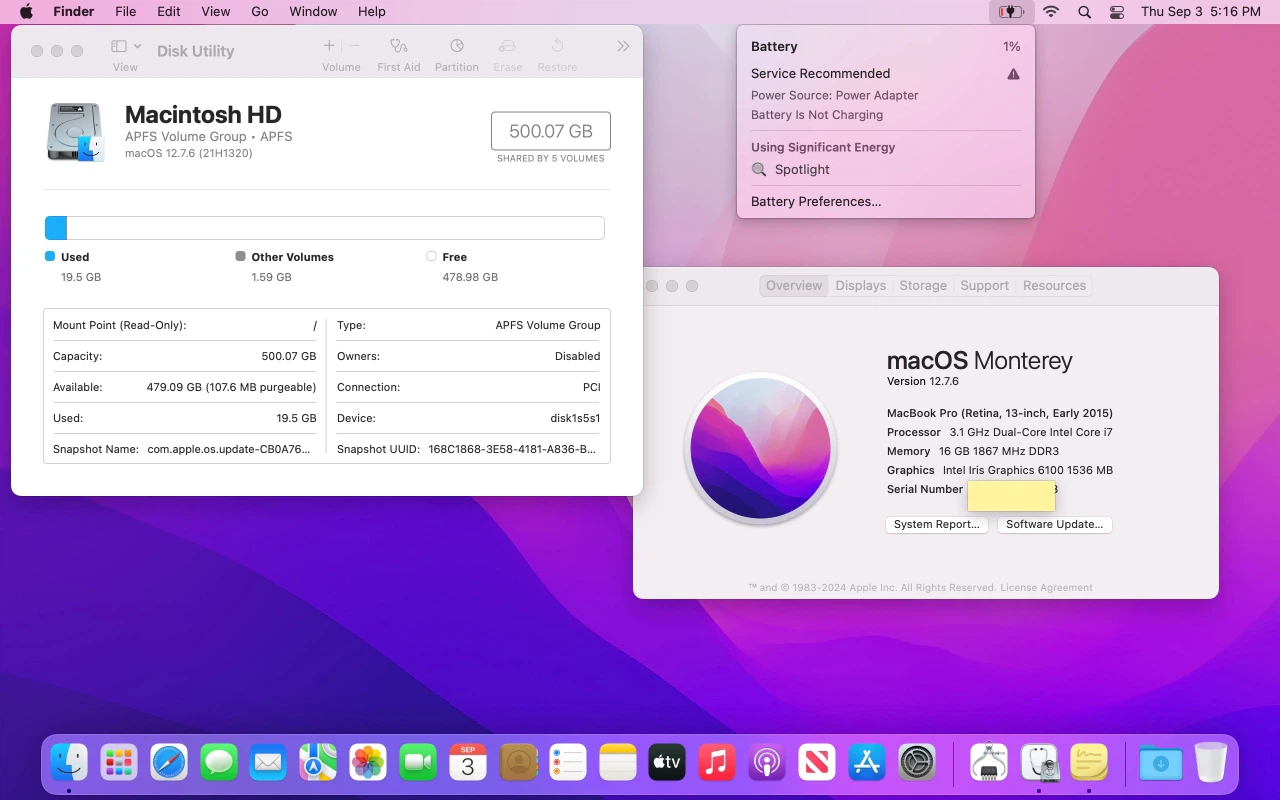Click Disk Utility icon in the Dock
The height and width of the screenshot is (800, 1280).
point(1039,763)
